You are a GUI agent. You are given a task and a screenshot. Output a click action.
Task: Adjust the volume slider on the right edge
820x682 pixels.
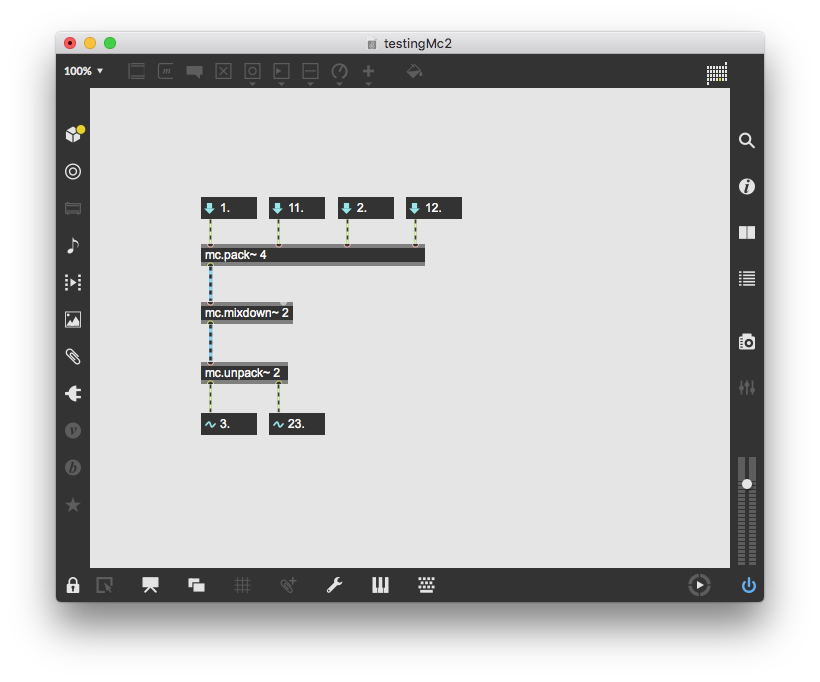[x=747, y=485]
